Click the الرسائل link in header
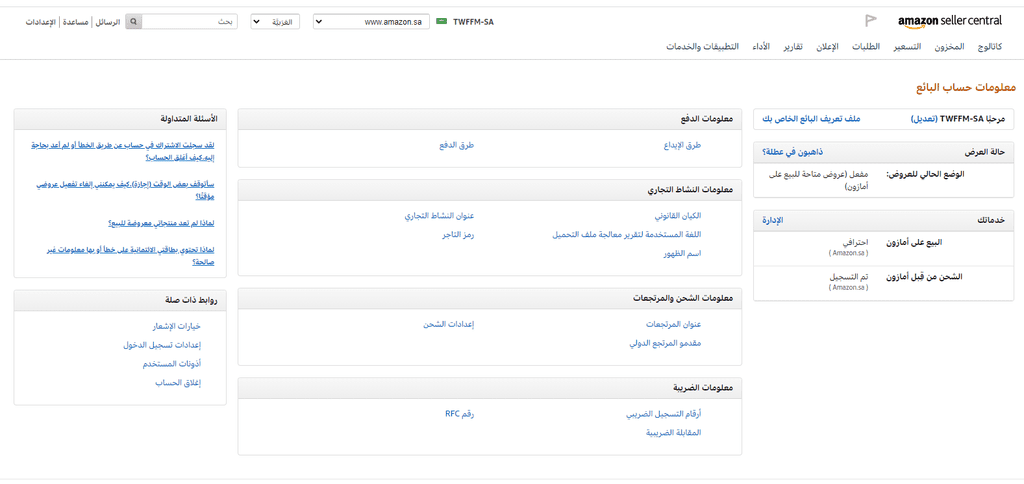 pos(108,22)
